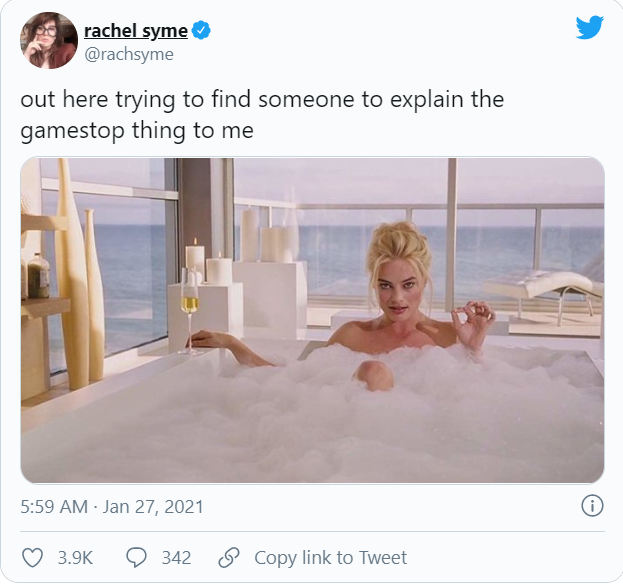Screen dimensions: 623x585
Task: Click the "rachel syme" display name
Action: point(135,31)
